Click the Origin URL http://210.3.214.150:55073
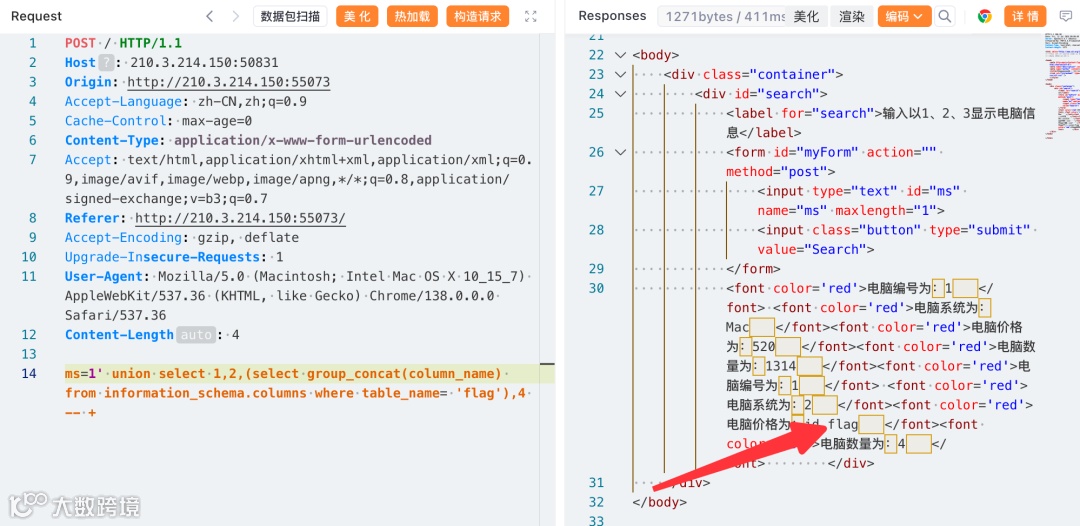 (229, 83)
